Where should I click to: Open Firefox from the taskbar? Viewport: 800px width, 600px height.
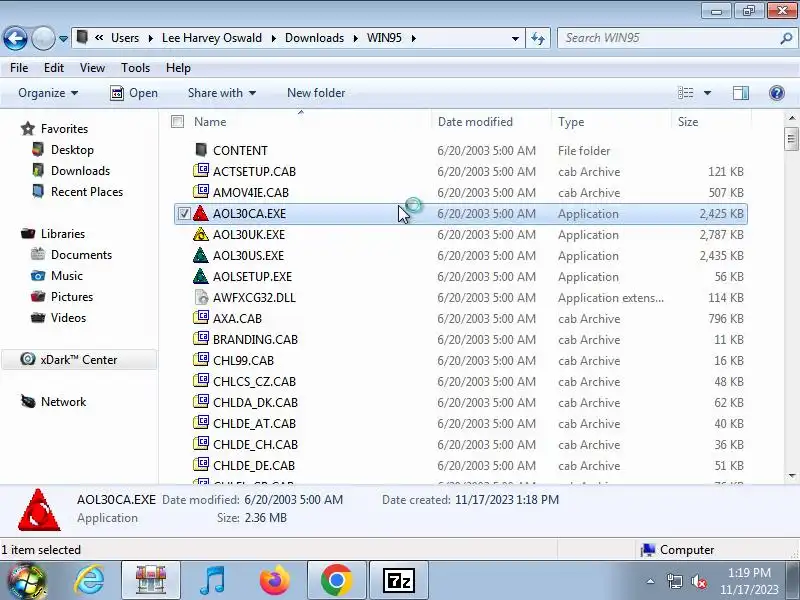274,581
